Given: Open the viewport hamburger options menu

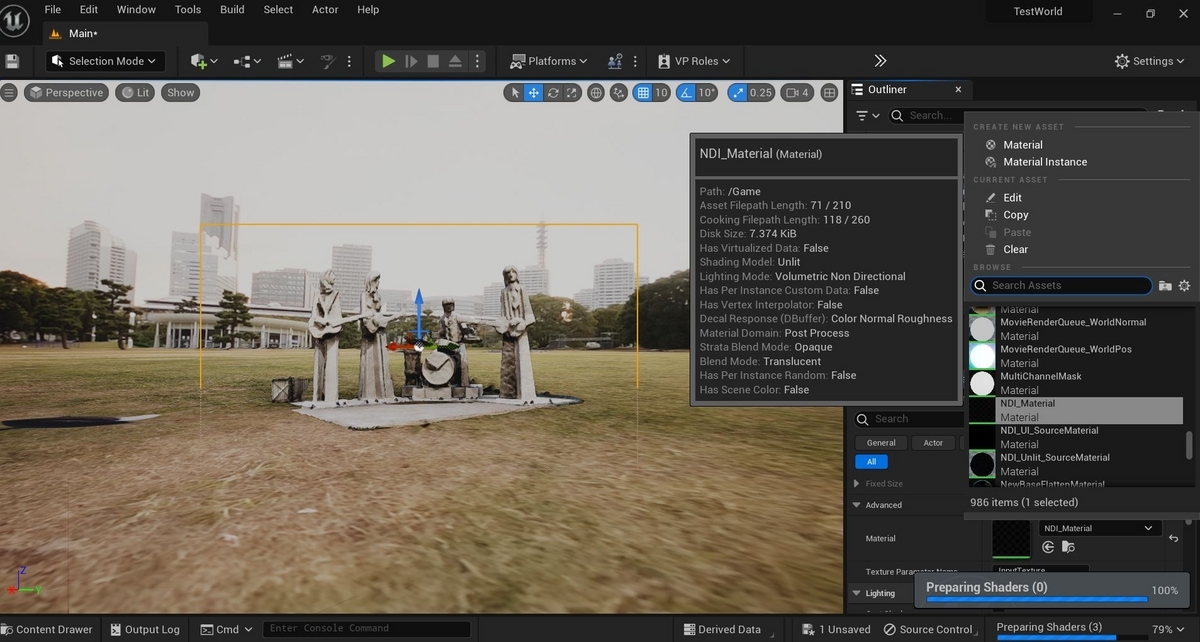Looking at the screenshot, I should tap(9, 92).
